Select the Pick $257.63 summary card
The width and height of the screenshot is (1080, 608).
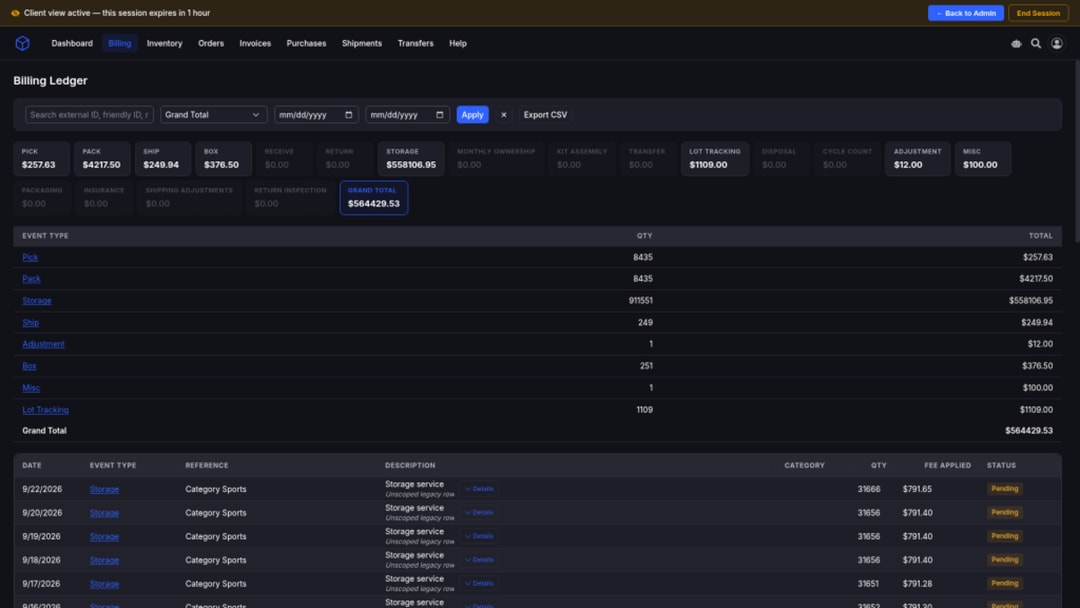tap(41, 158)
